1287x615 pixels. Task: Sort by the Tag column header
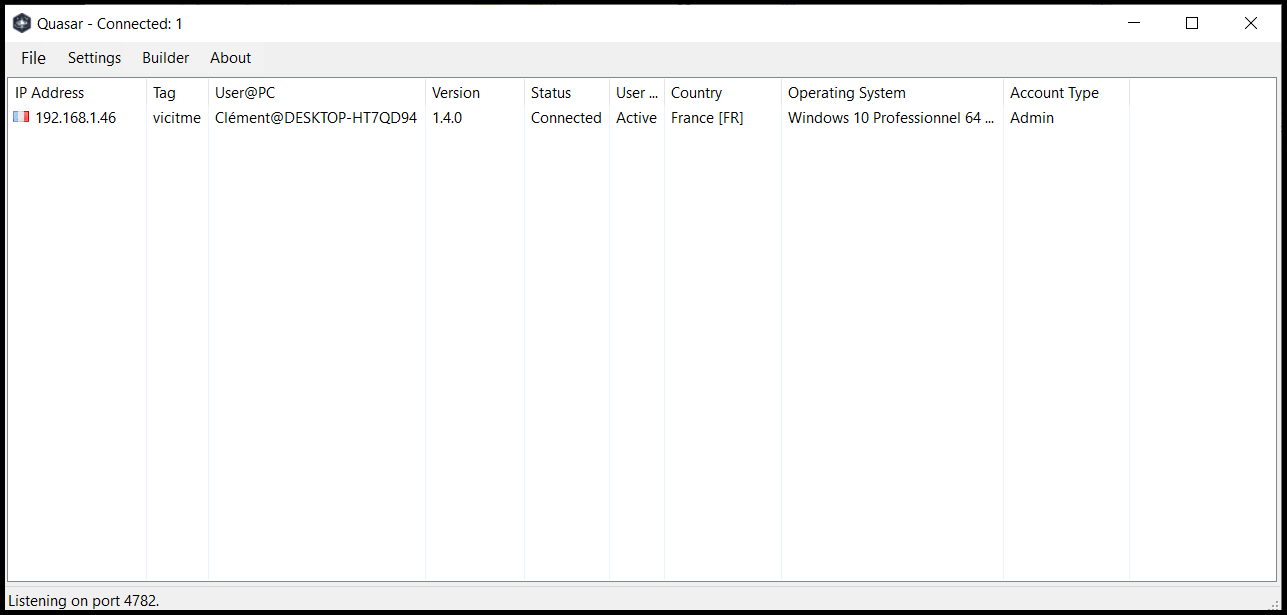tap(164, 93)
